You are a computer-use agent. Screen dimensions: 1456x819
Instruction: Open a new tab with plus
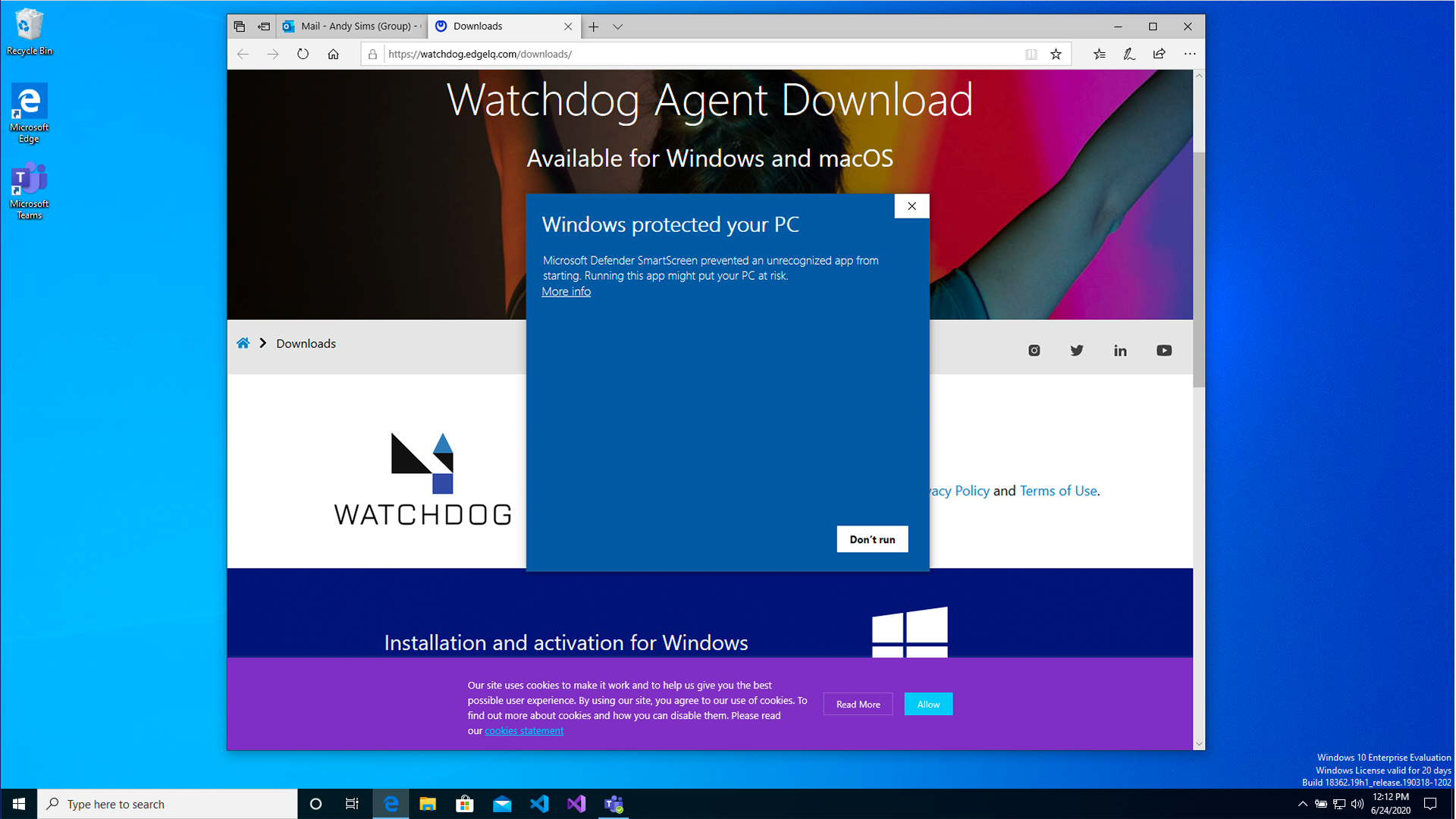593,27
